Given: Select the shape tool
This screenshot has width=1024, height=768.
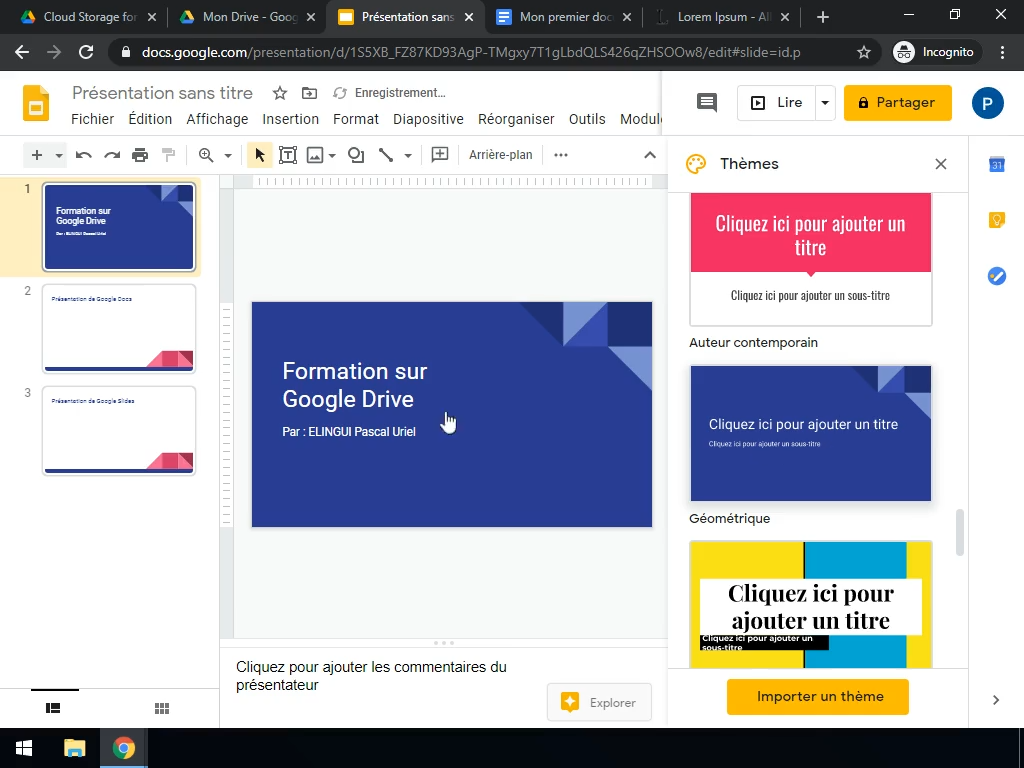Looking at the screenshot, I should pyautogui.click(x=356, y=155).
